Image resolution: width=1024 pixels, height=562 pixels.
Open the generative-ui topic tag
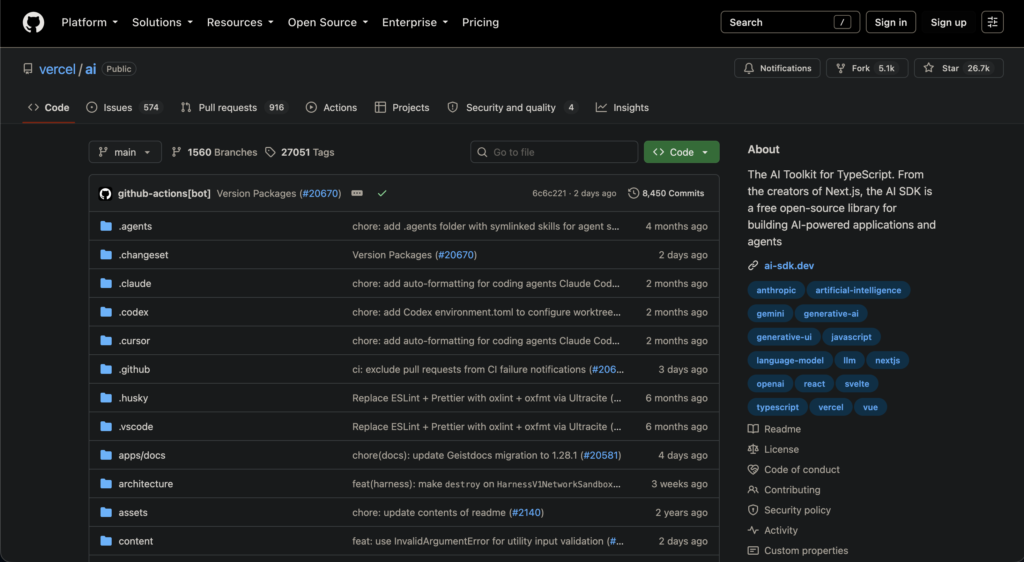click(x=784, y=337)
